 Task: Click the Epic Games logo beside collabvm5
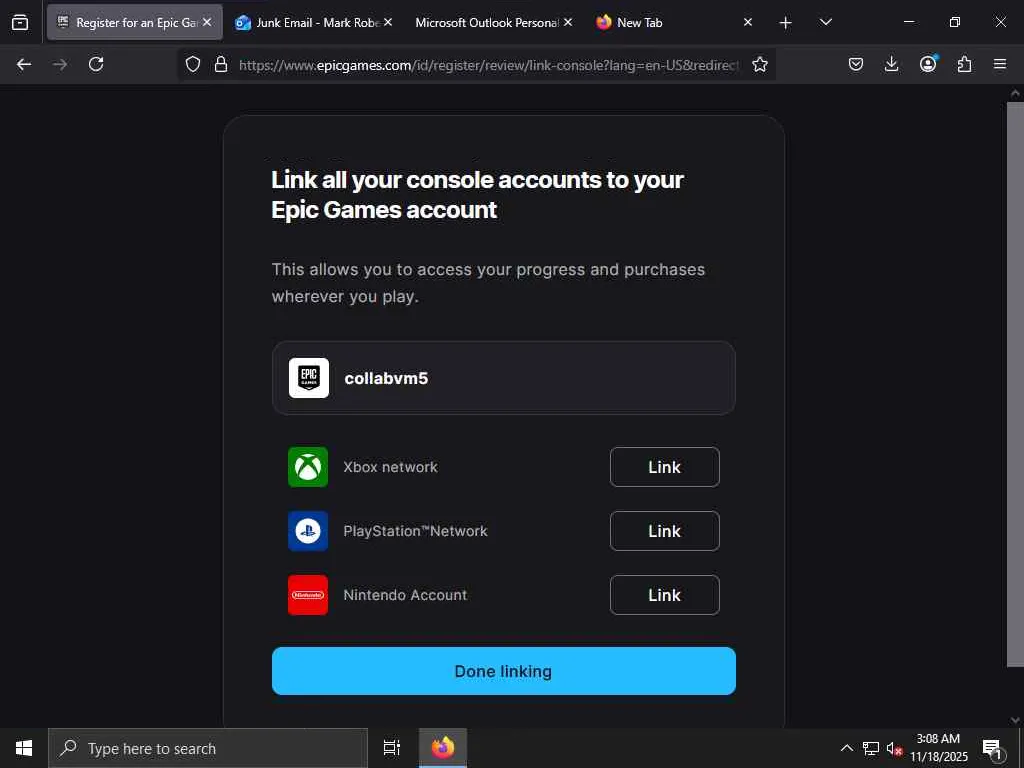[x=309, y=378]
